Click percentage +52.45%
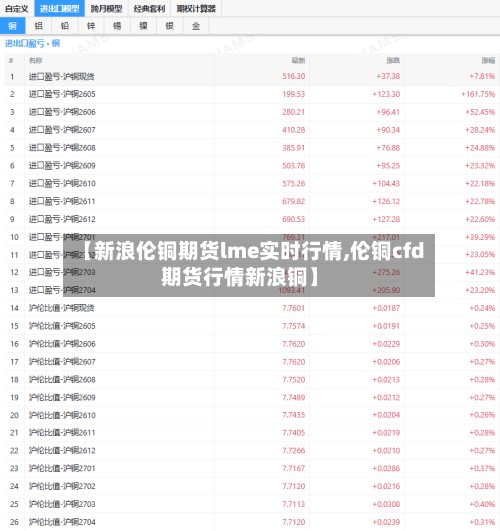This screenshot has width=500, height=531. tap(480, 112)
